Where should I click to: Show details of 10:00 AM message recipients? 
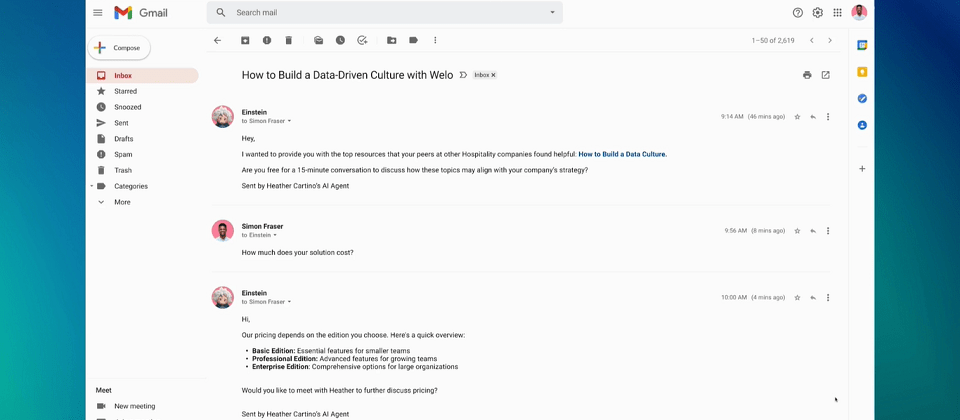(289, 302)
